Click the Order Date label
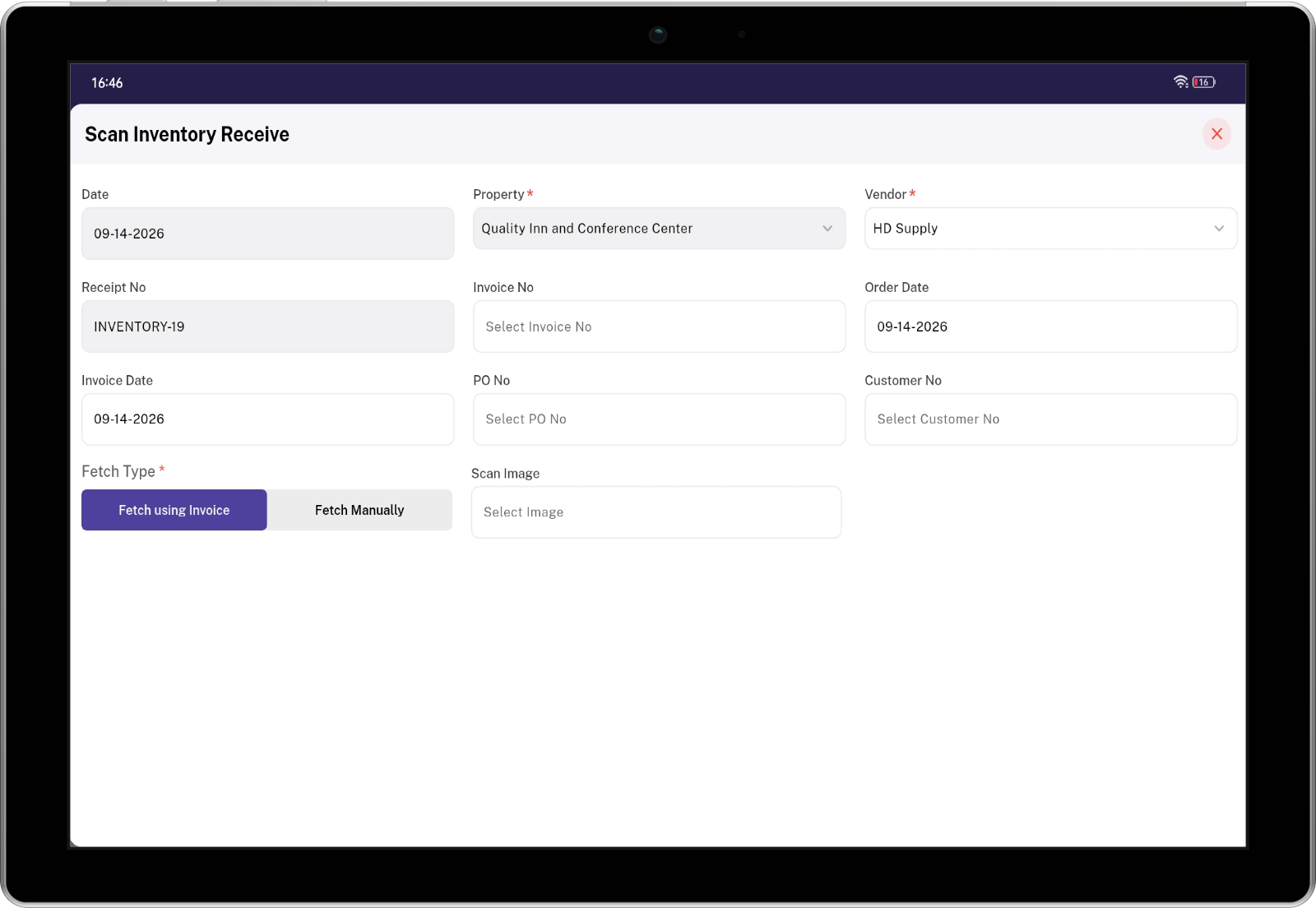This screenshot has width=1316, height=908. click(x=897, y=288)
